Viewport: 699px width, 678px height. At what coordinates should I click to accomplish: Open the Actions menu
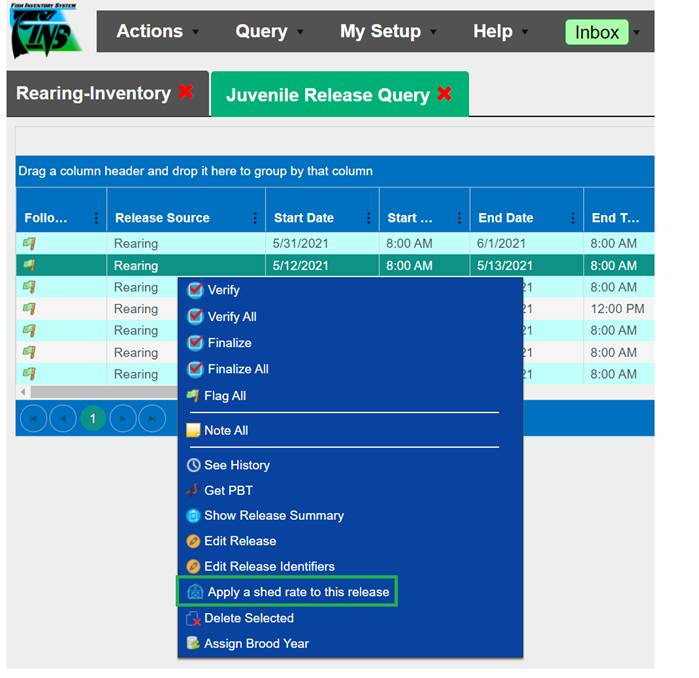(157, 32)
